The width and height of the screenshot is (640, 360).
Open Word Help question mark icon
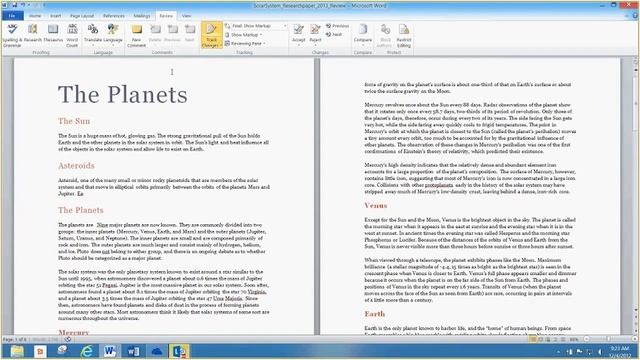click(x=635, y=16)
